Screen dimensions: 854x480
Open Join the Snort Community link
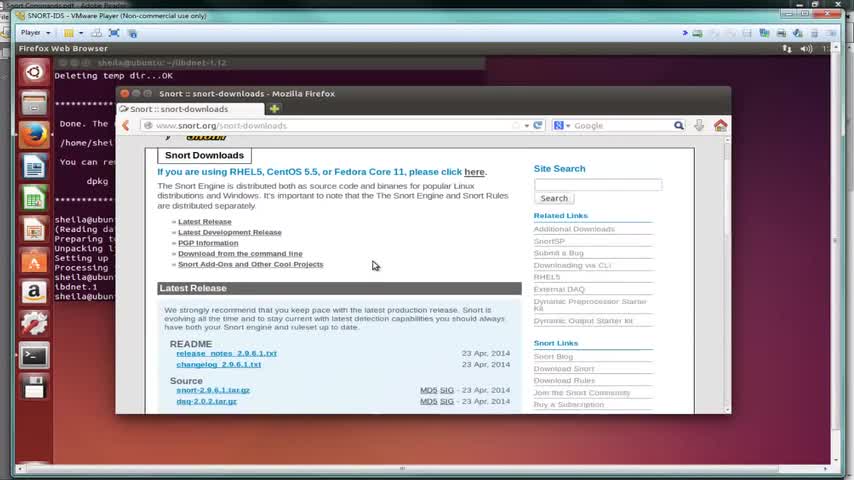pyautogui.click(x=582, y=392)
